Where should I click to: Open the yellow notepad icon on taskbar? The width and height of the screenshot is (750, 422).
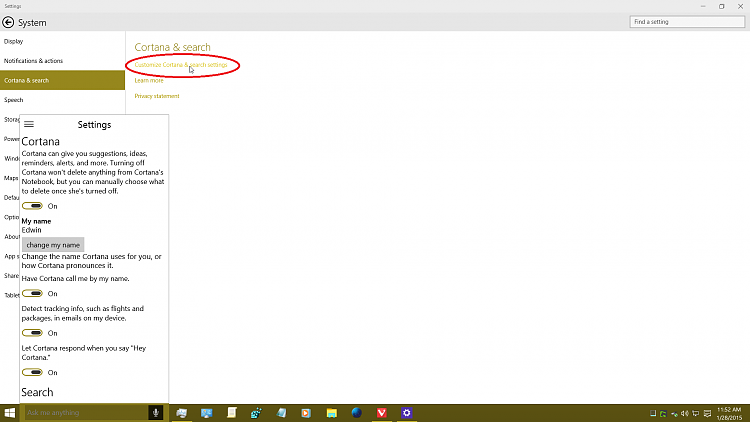coord(232,412)
